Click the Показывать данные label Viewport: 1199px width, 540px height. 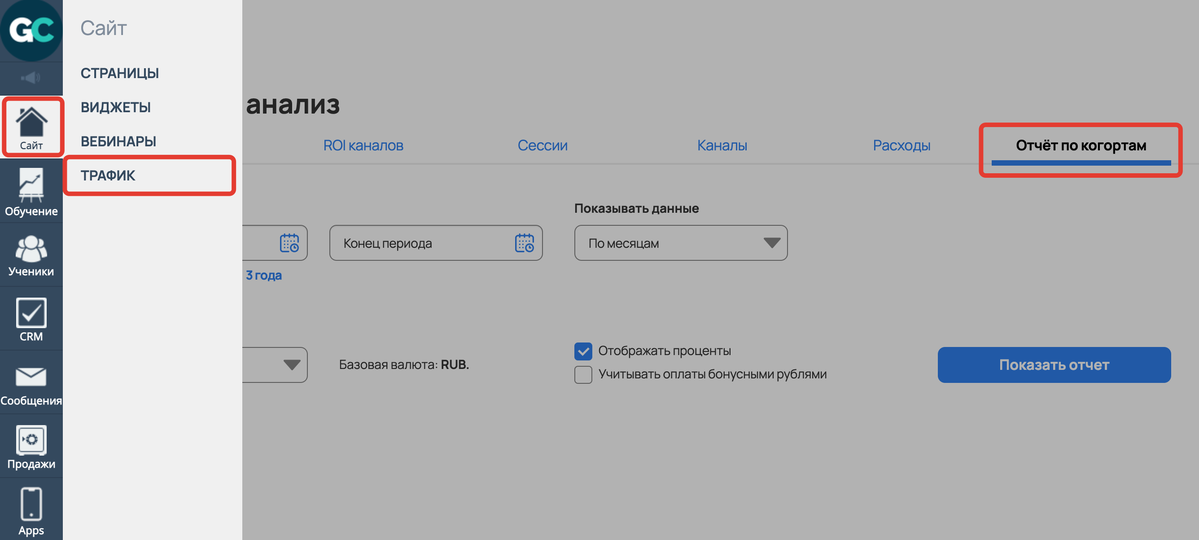pos(636,208)
